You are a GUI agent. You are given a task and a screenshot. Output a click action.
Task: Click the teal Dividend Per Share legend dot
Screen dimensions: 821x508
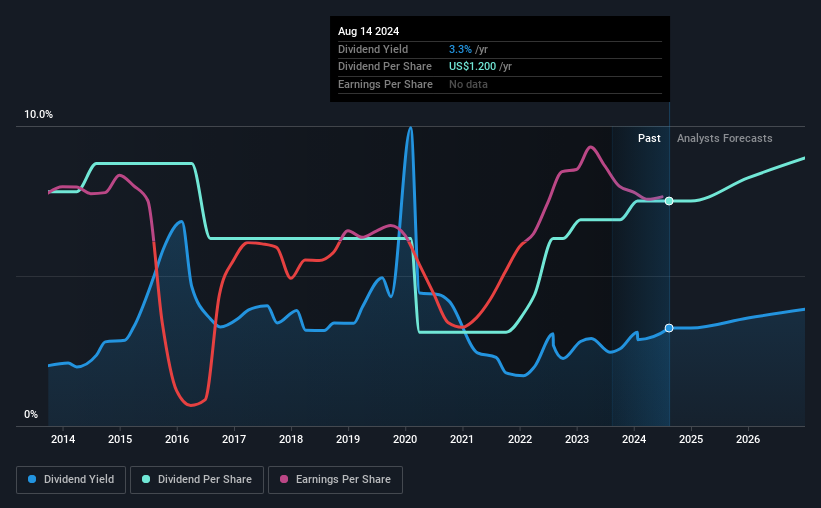coord(146,479)
